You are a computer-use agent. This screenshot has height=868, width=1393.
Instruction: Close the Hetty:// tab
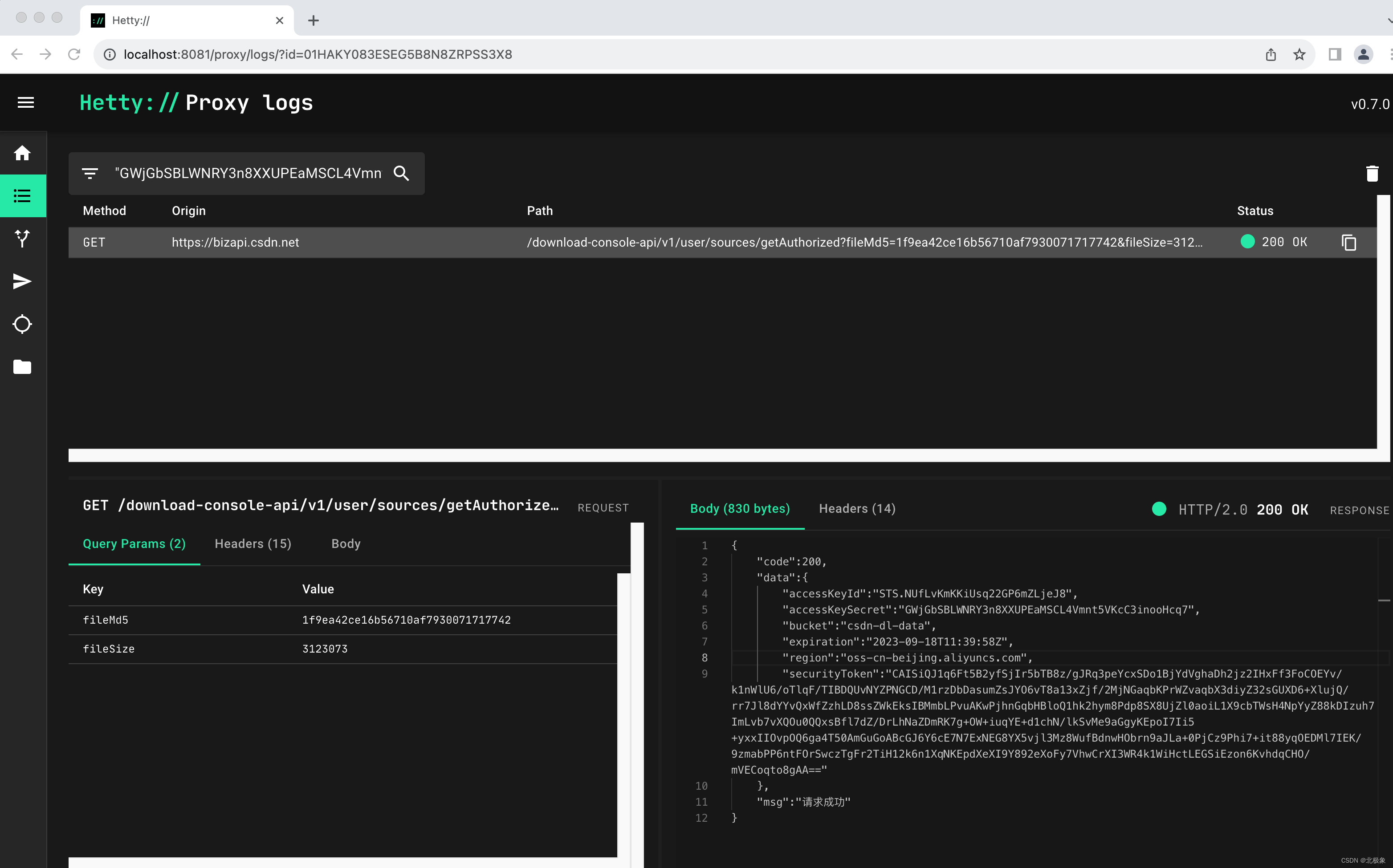(x=280, y=20)
